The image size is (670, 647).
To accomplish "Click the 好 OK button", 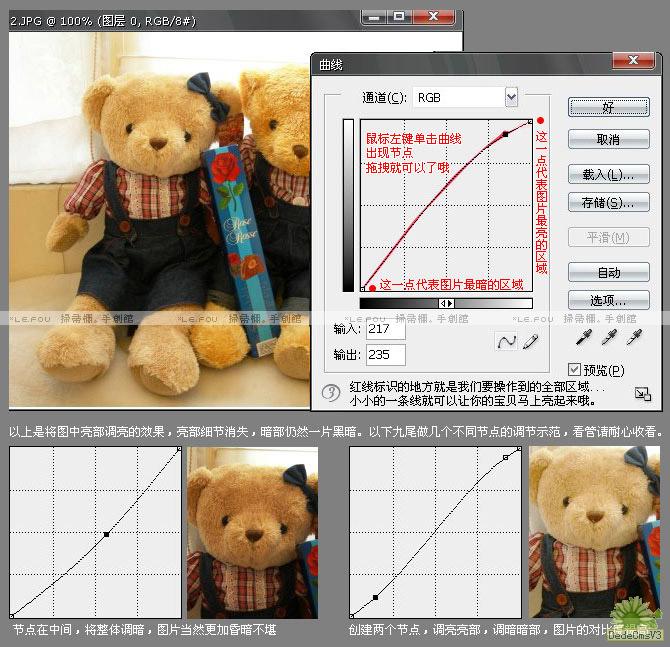I will [x=608, y=107].
